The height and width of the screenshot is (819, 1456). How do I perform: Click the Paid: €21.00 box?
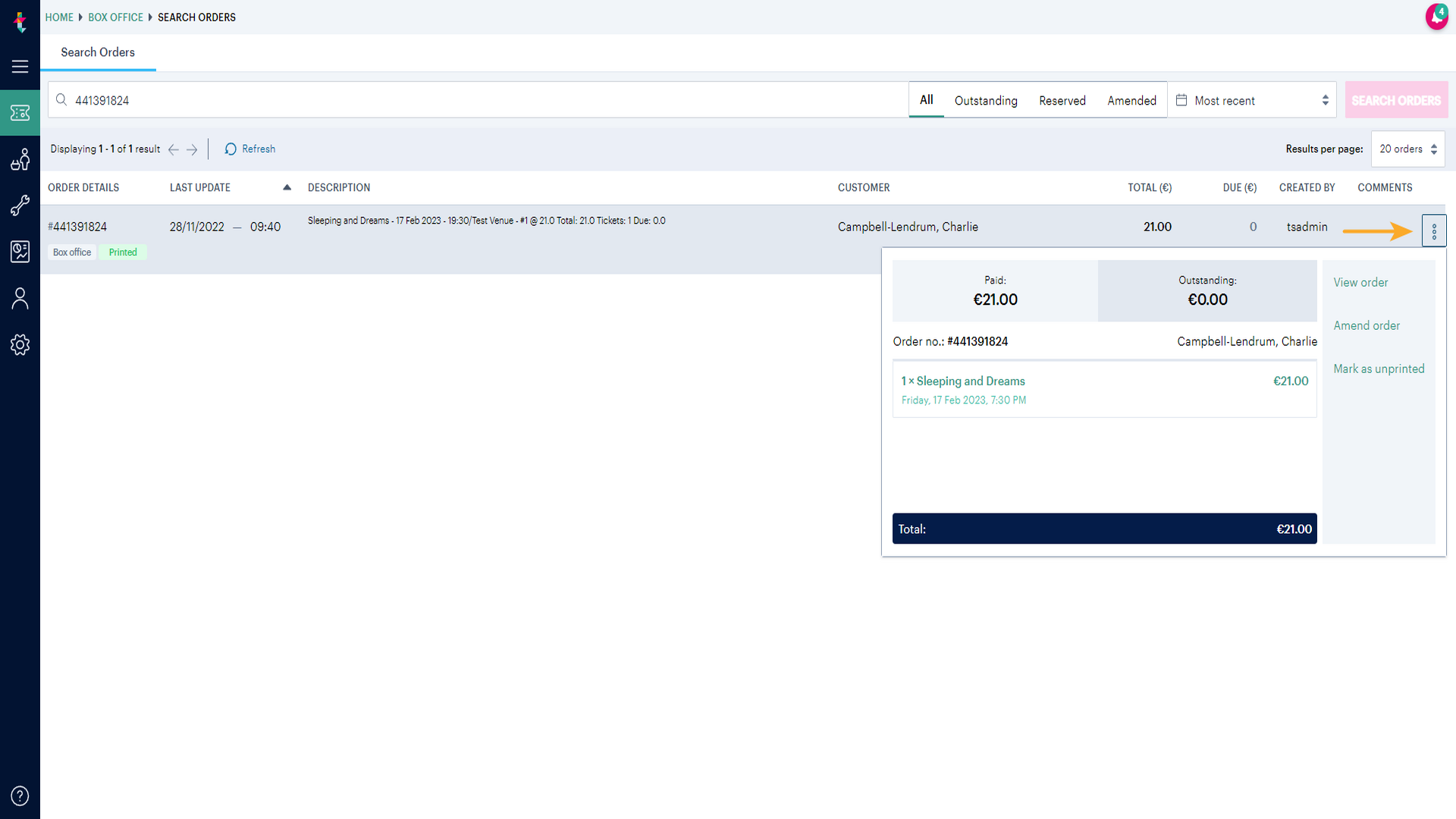(x=995, y=291)
